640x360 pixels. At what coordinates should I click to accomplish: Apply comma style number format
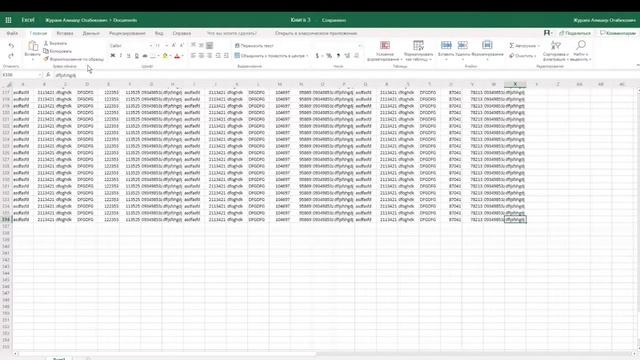pyautogui.click(x=338, y=56)
